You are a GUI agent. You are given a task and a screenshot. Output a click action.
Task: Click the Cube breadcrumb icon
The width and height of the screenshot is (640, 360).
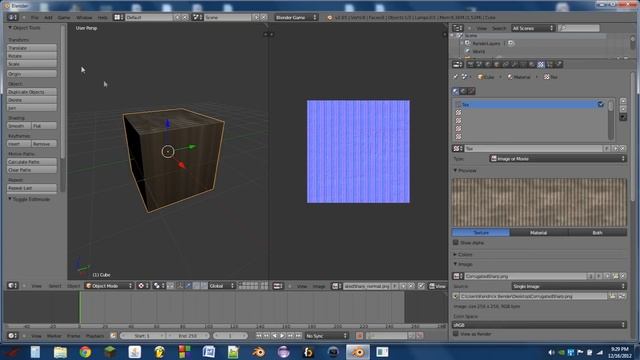[x=480, y=77]
